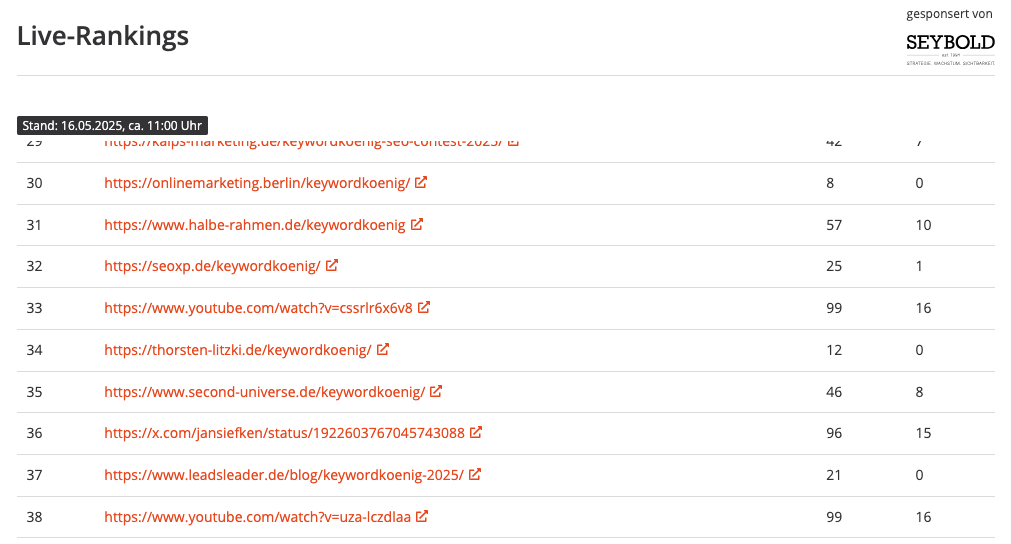Select rank number 31
Image resolution: width=1011 pixels, height=544 pixels.
(x=34, y=225)
